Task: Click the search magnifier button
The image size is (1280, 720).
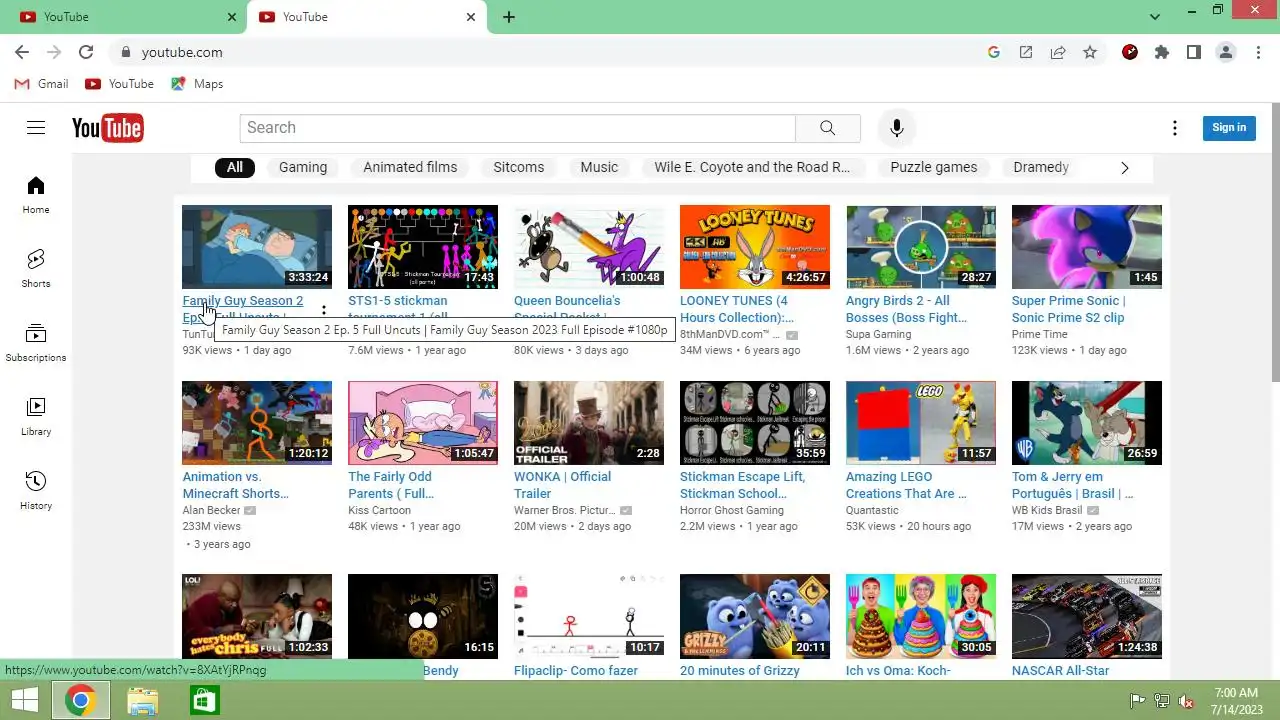Action: 827,128
